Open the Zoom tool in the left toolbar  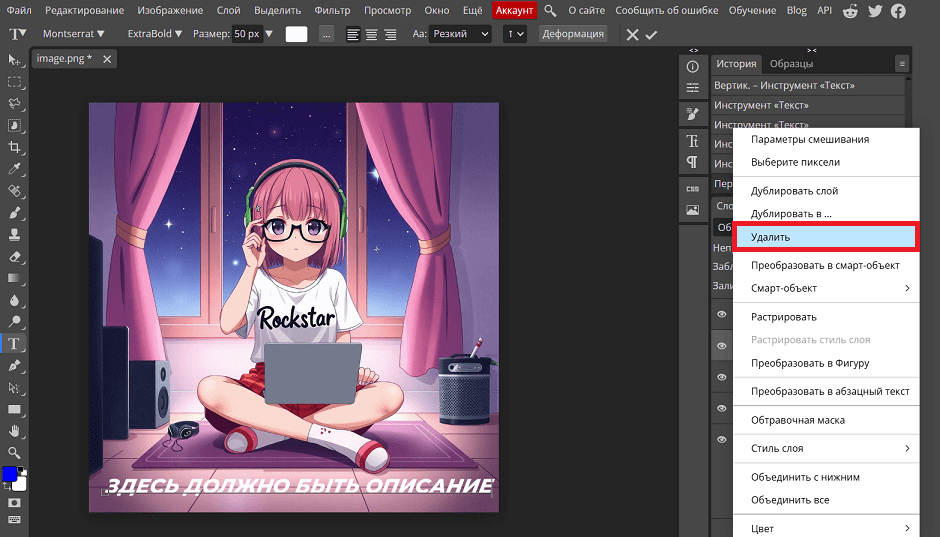point(15,453)
